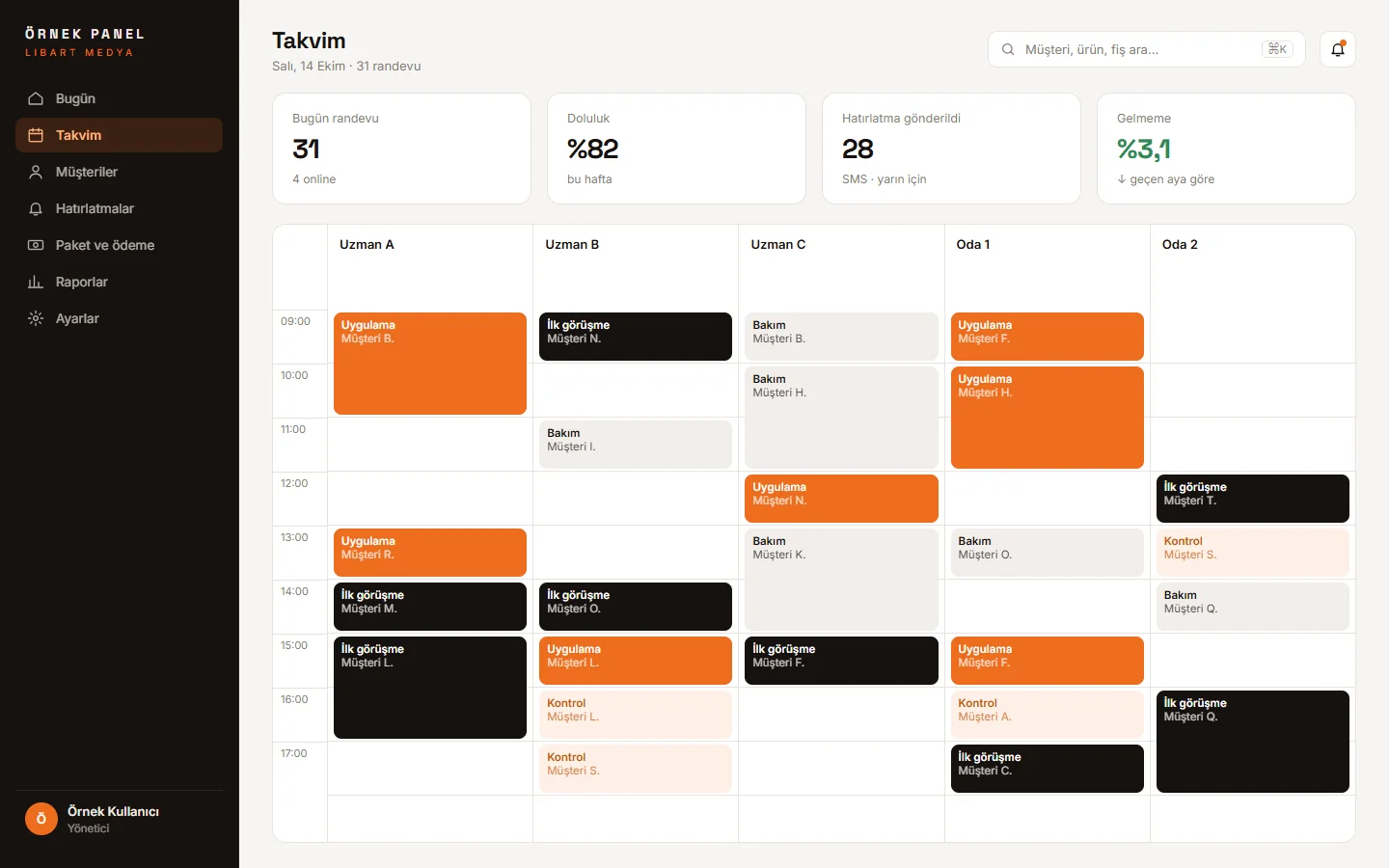Select Oda 1's Uygulama for Müşteri H.
Screen dimensions: 1389x868
(x=1048, y=418)
